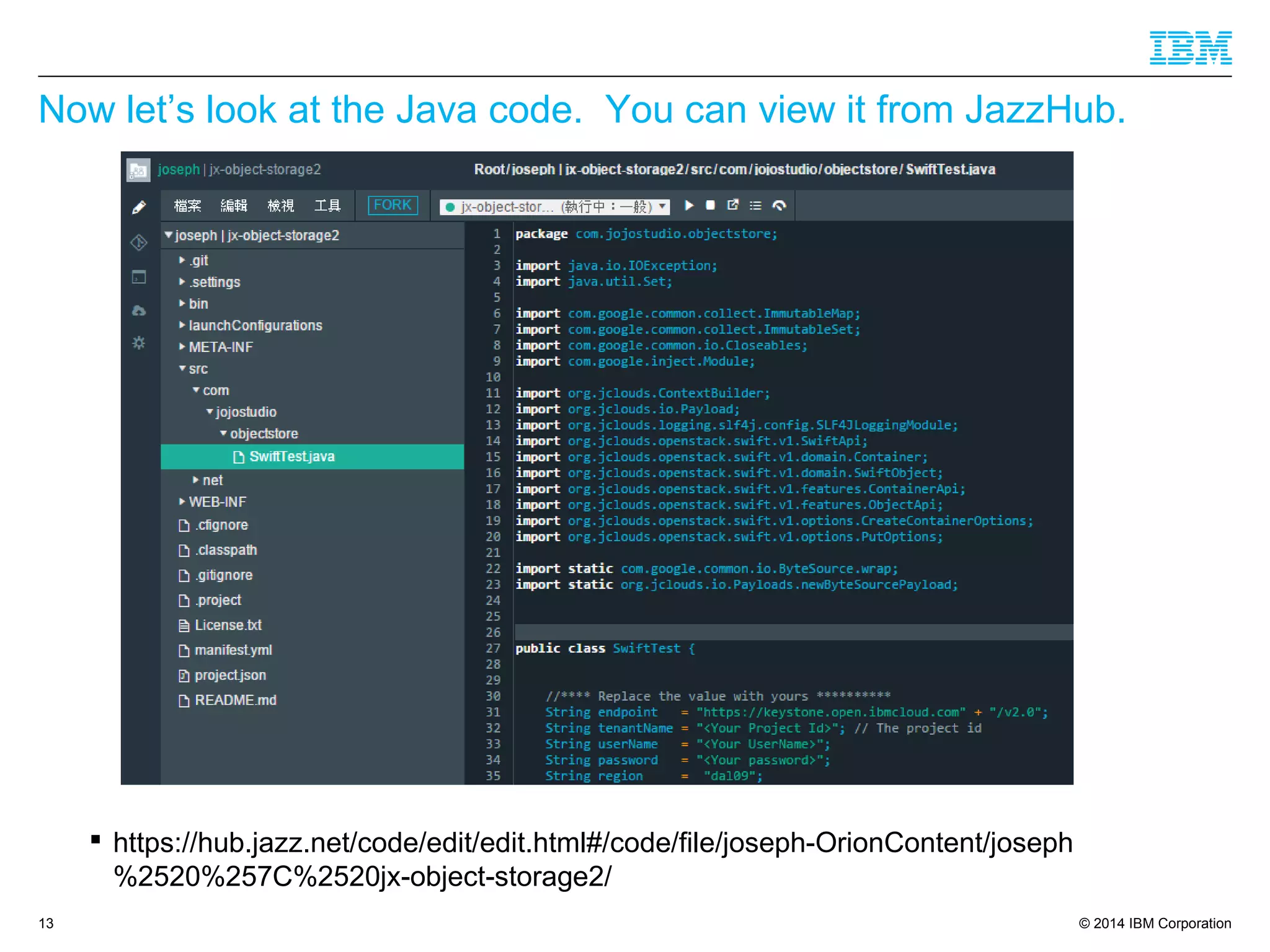Screen dimensions: 1270x952
Task: Open the 工具 (Tools) menu
Action: tap(327, 206)
